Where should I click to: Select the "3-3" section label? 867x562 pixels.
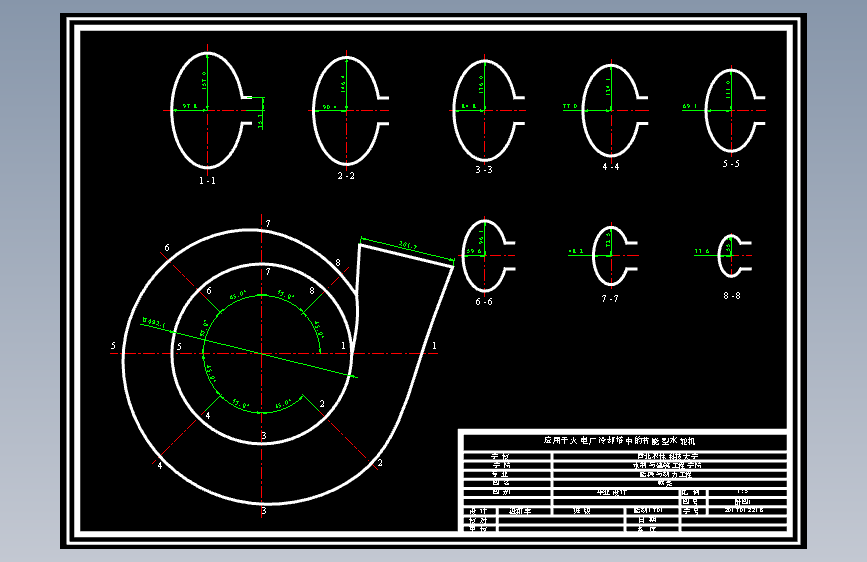[x=484, y=170]
